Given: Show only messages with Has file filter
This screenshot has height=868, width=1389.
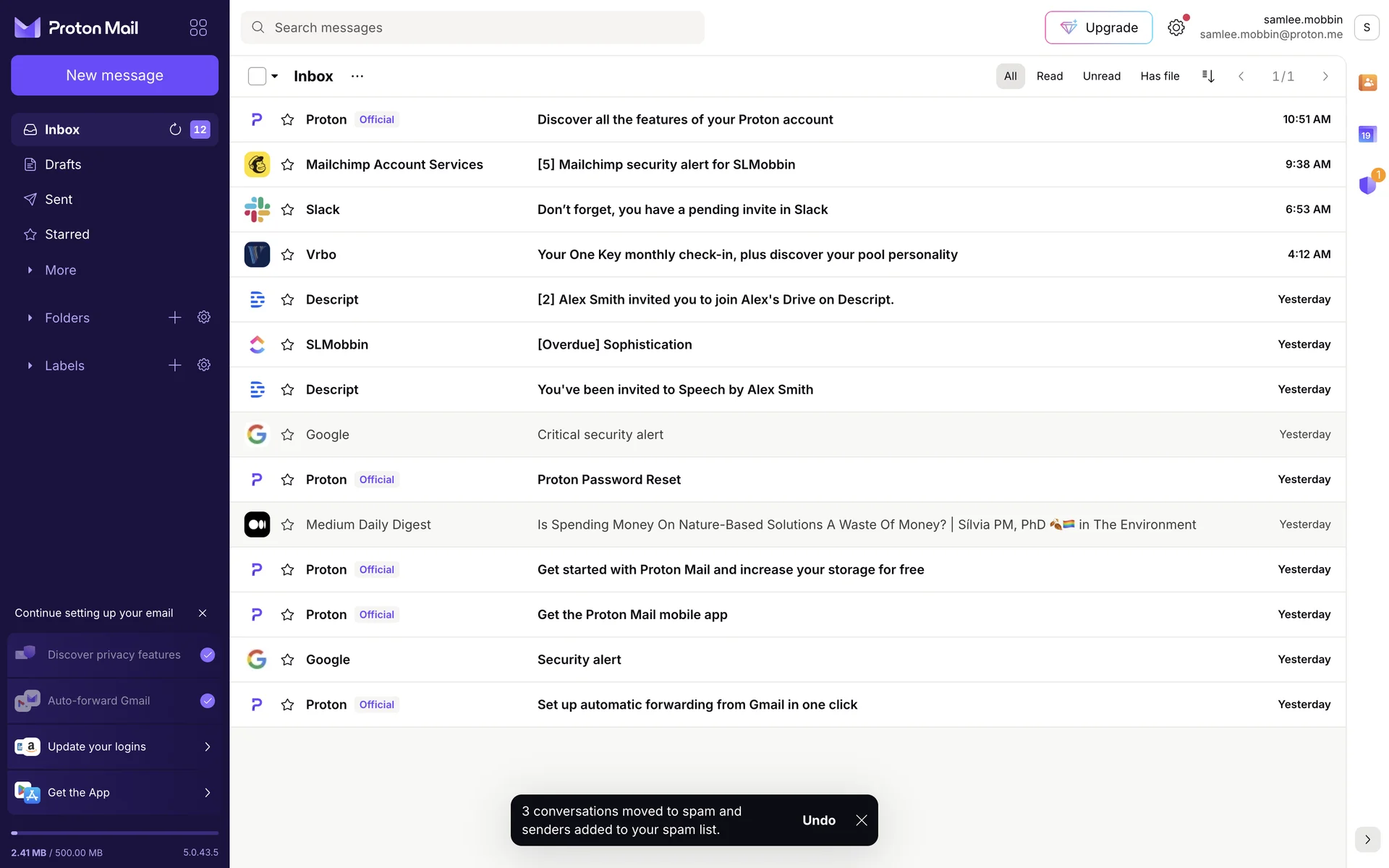Looking at the screenshot, I should coord(1159,76).
